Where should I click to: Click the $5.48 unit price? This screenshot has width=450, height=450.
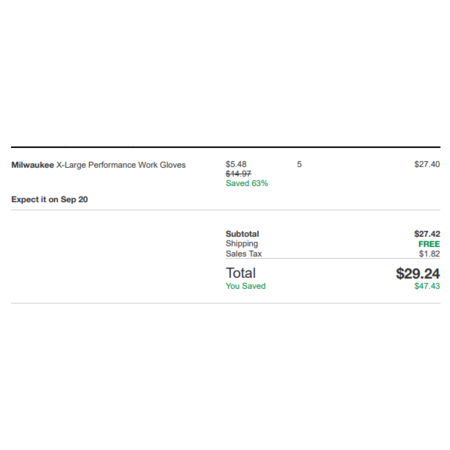(236, 164)
